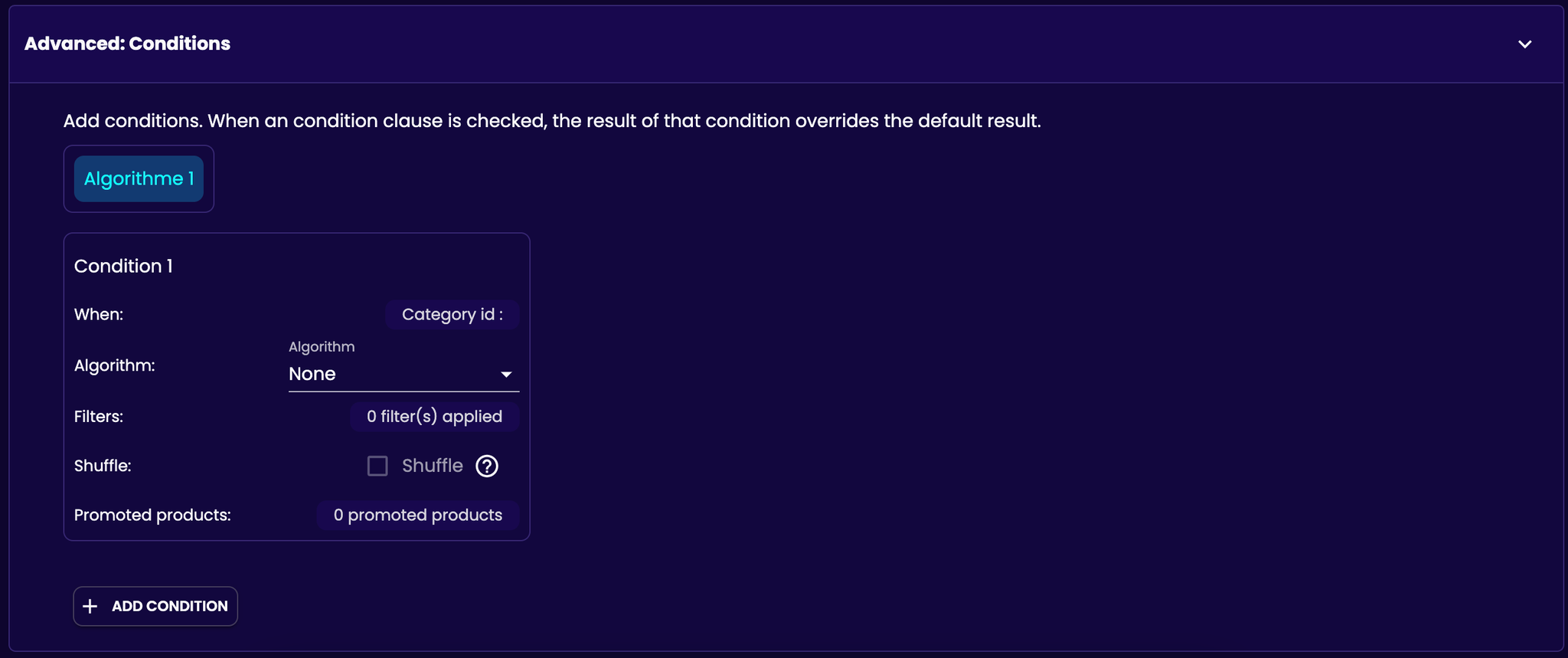Click the Advanced: Conditions header title
Image resolution: width=1568 pixels, height=658 pixels.
[127, 44]
